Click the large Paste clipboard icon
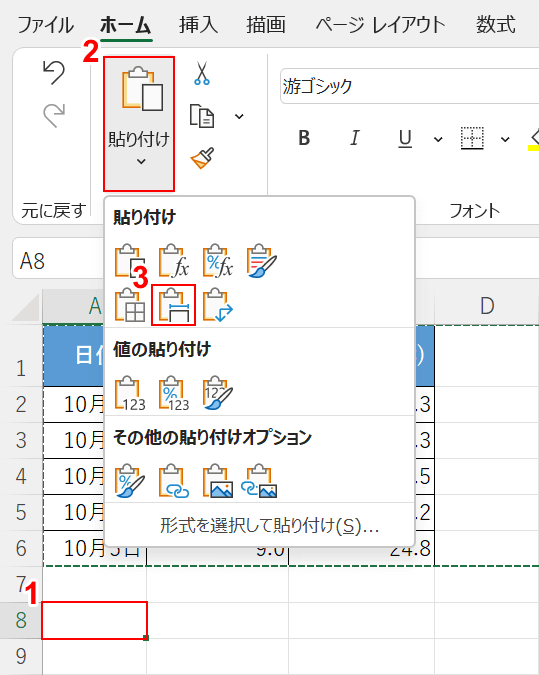This screenshot has height=675, width=539. pyautogui.click(x=142, y=90)
